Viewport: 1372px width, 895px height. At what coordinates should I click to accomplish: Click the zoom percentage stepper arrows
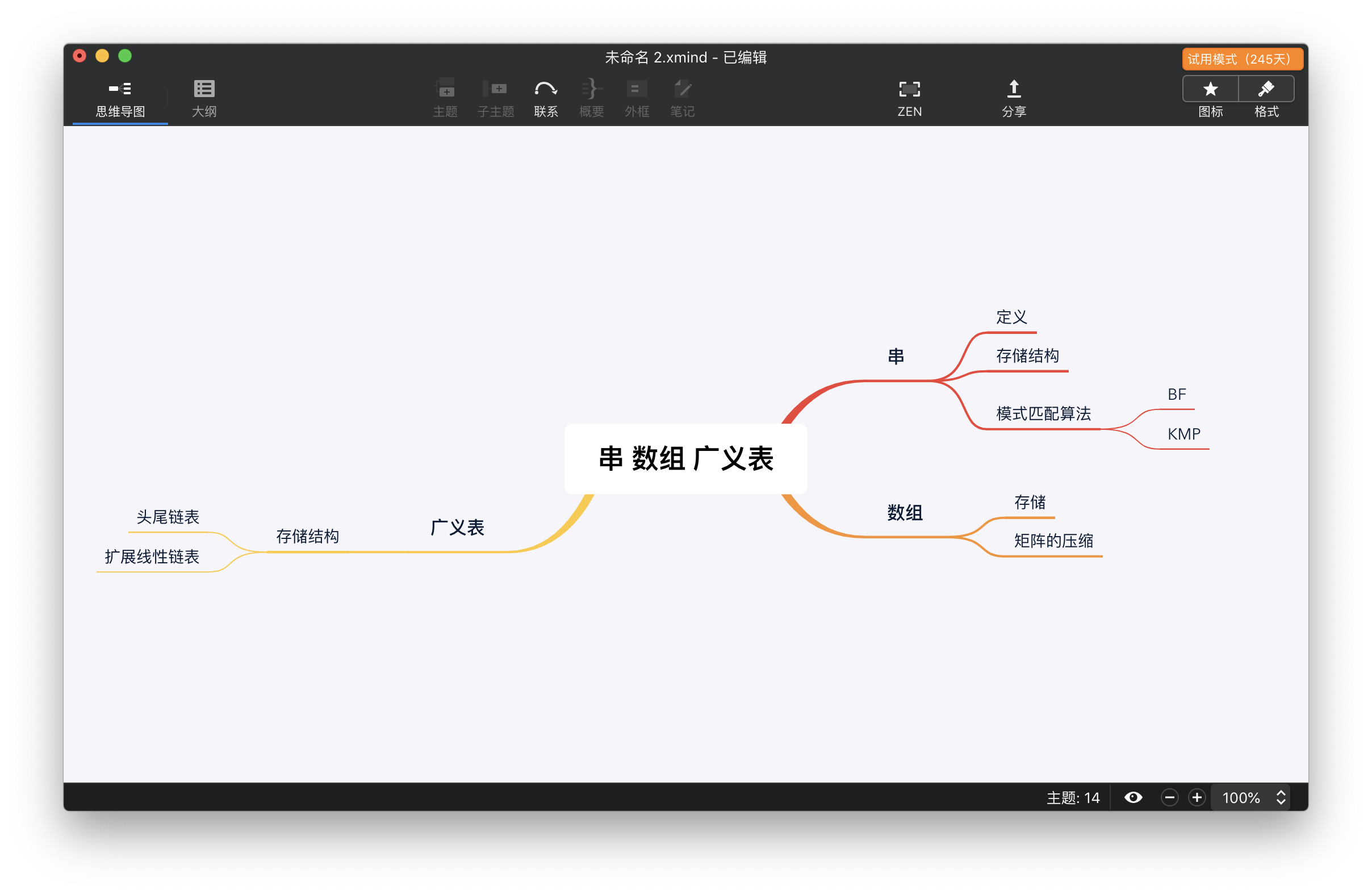tap(1281, 797)
